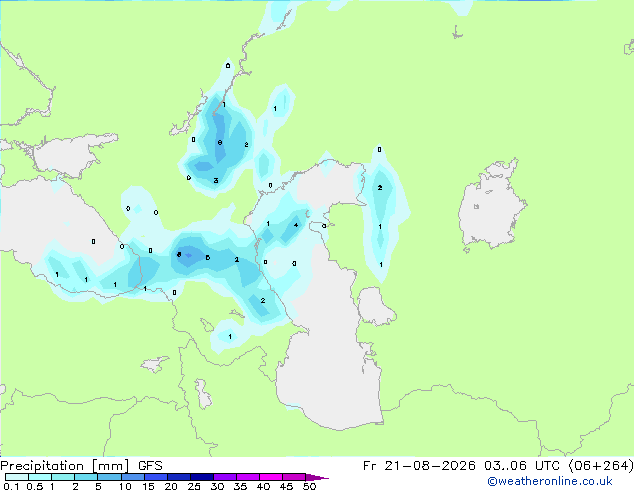Screen dimensions: 634x490
Task: Pick the legend swatch between 15 and 20
Action: pos(156,477)
